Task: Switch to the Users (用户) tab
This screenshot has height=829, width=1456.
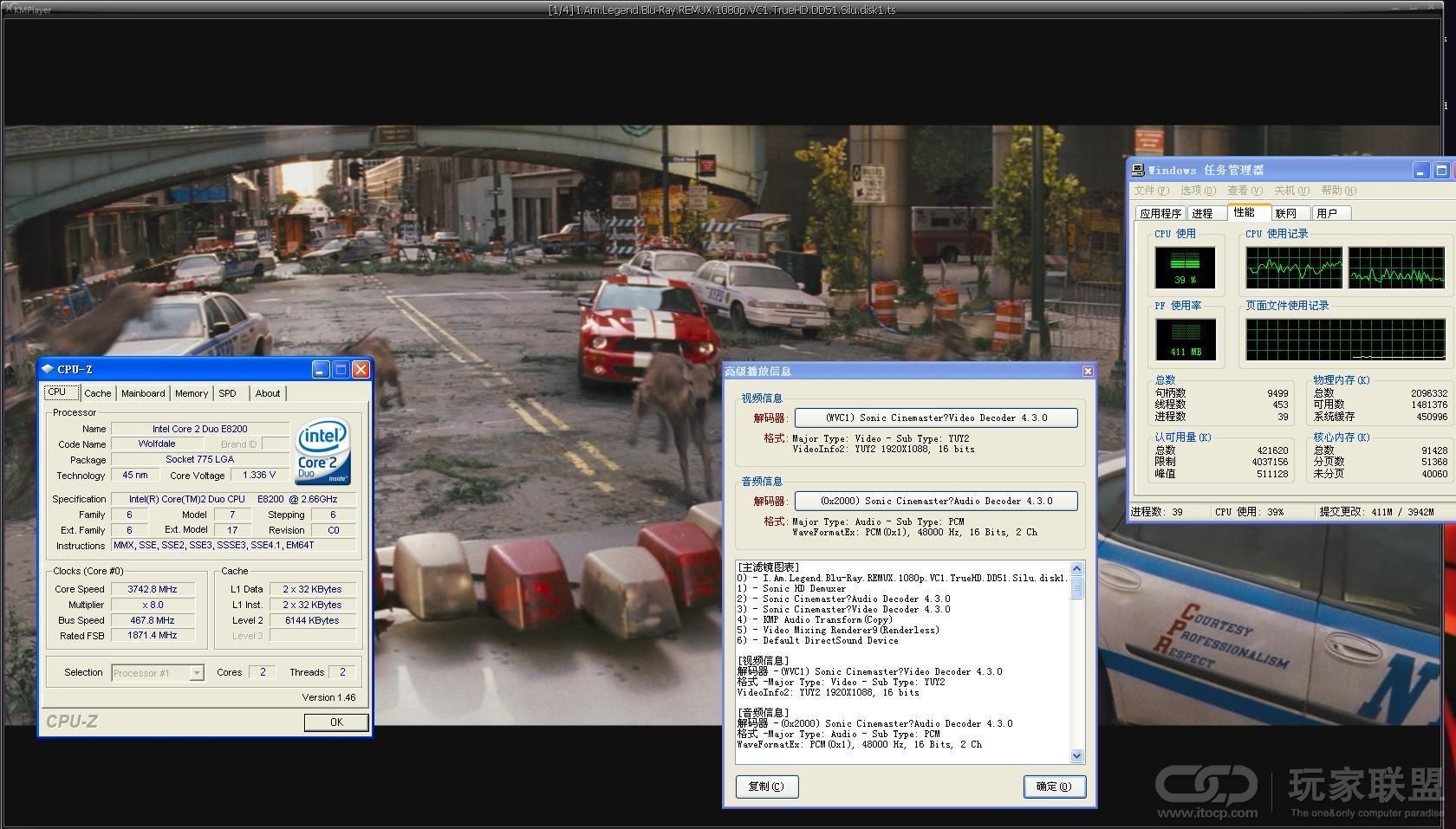Action: pyautogui.click(x=1331, y=213)
